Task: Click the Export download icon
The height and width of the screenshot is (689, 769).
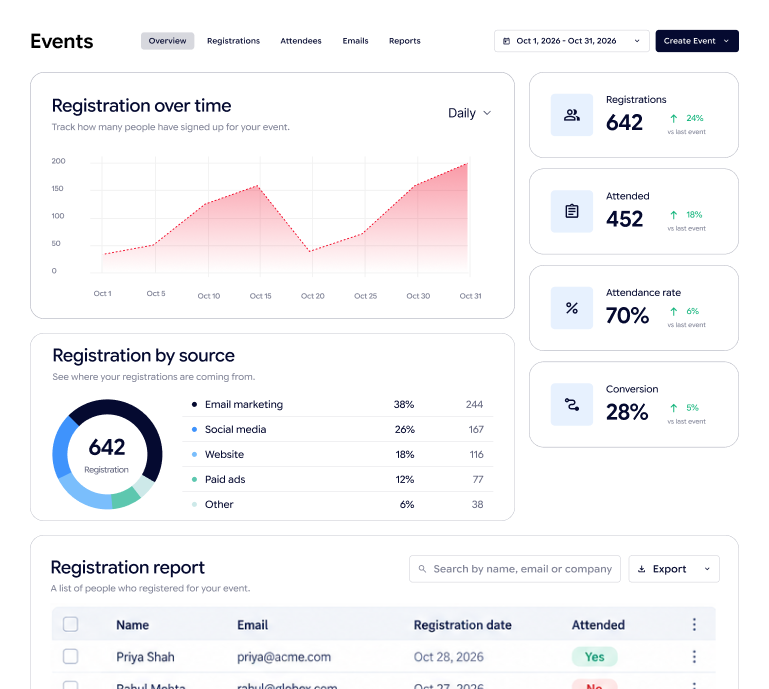Action: click(641, 569)
